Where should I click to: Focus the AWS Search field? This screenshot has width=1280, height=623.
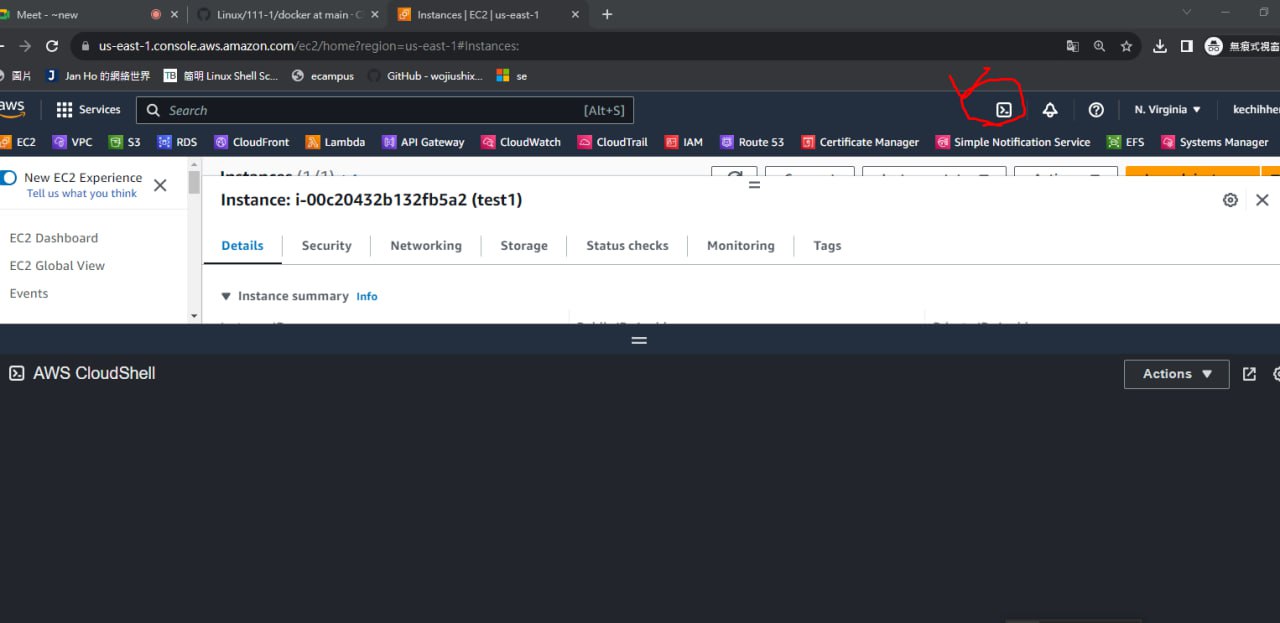coord(385,110)
